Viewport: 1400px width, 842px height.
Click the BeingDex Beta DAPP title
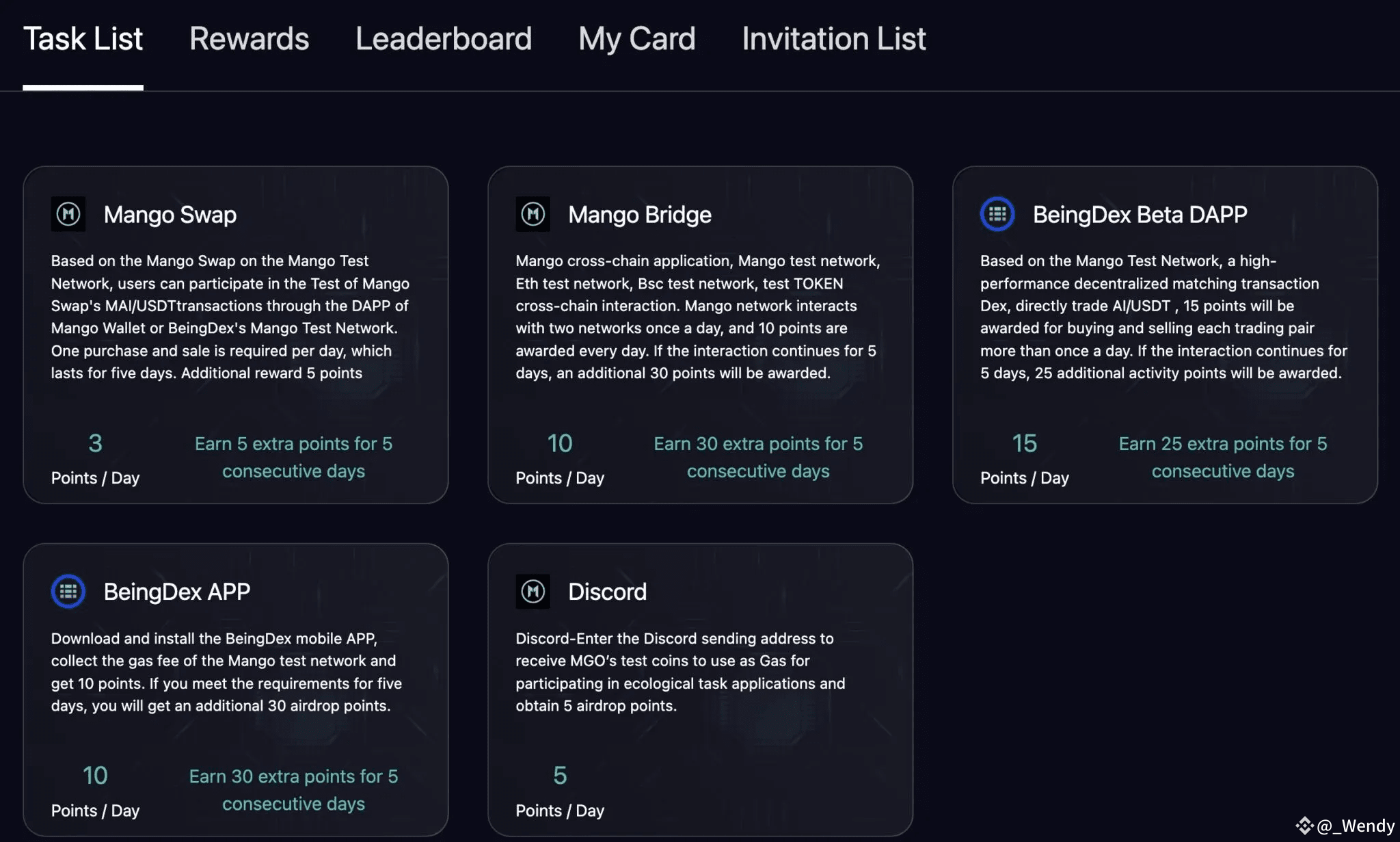click(x=1140, y=215)
